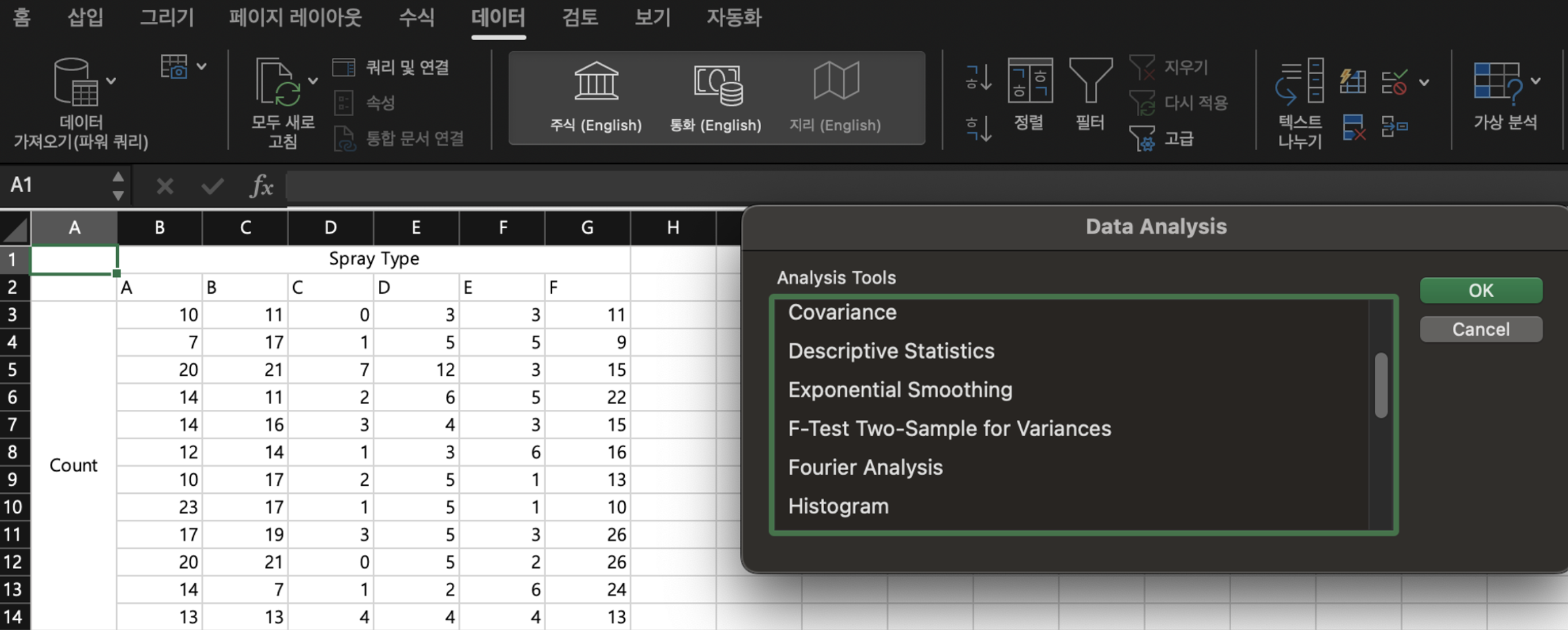Expand the Data Validation dropdown arrow

(x=1424, y=82)
